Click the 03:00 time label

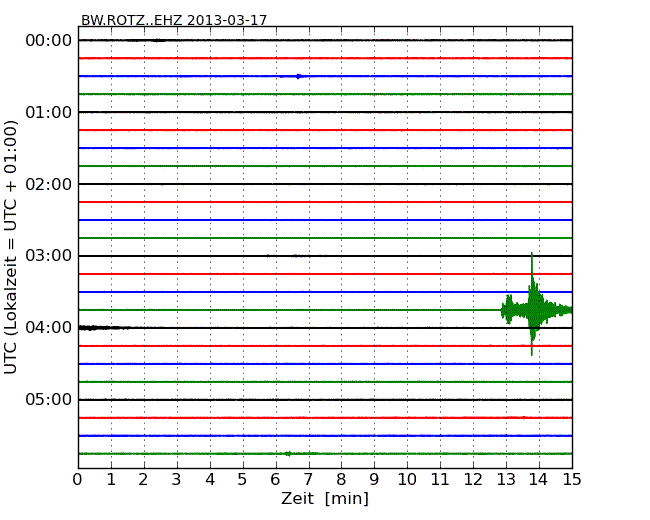49,255
